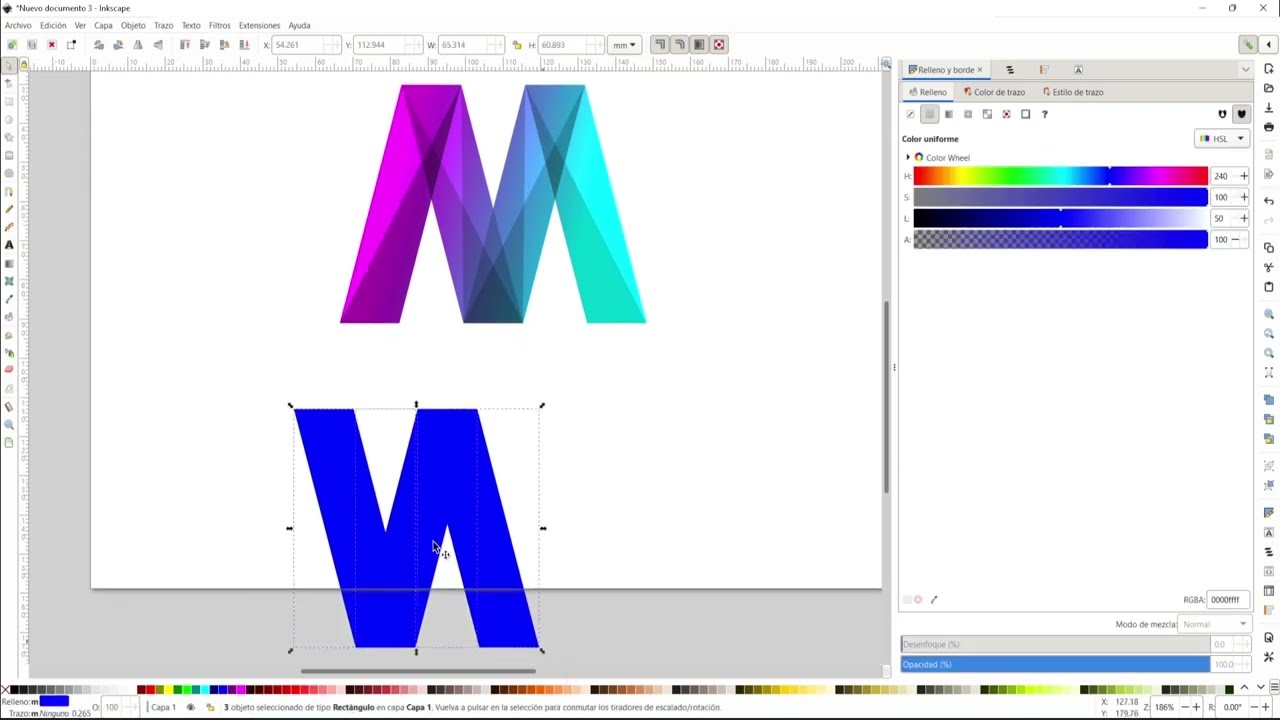Click the Copy icon in commands bar
1280x720 pixels.
[x=1269, y=247]
